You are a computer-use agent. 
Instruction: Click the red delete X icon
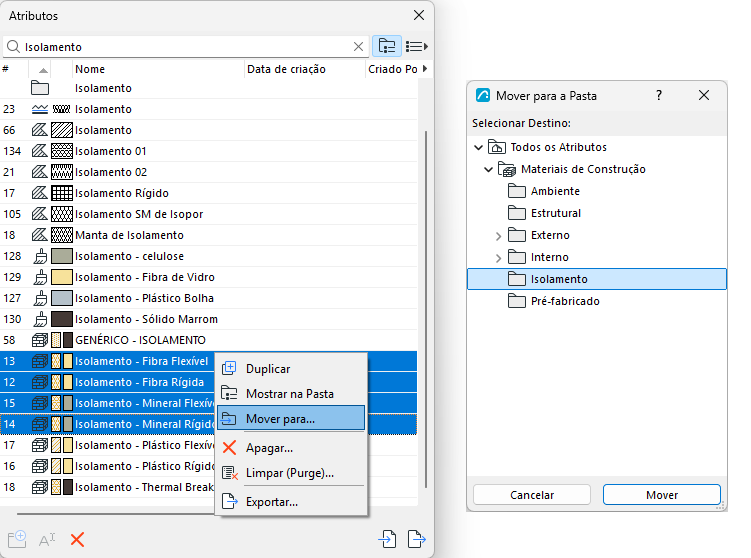[x=77, y=539]
